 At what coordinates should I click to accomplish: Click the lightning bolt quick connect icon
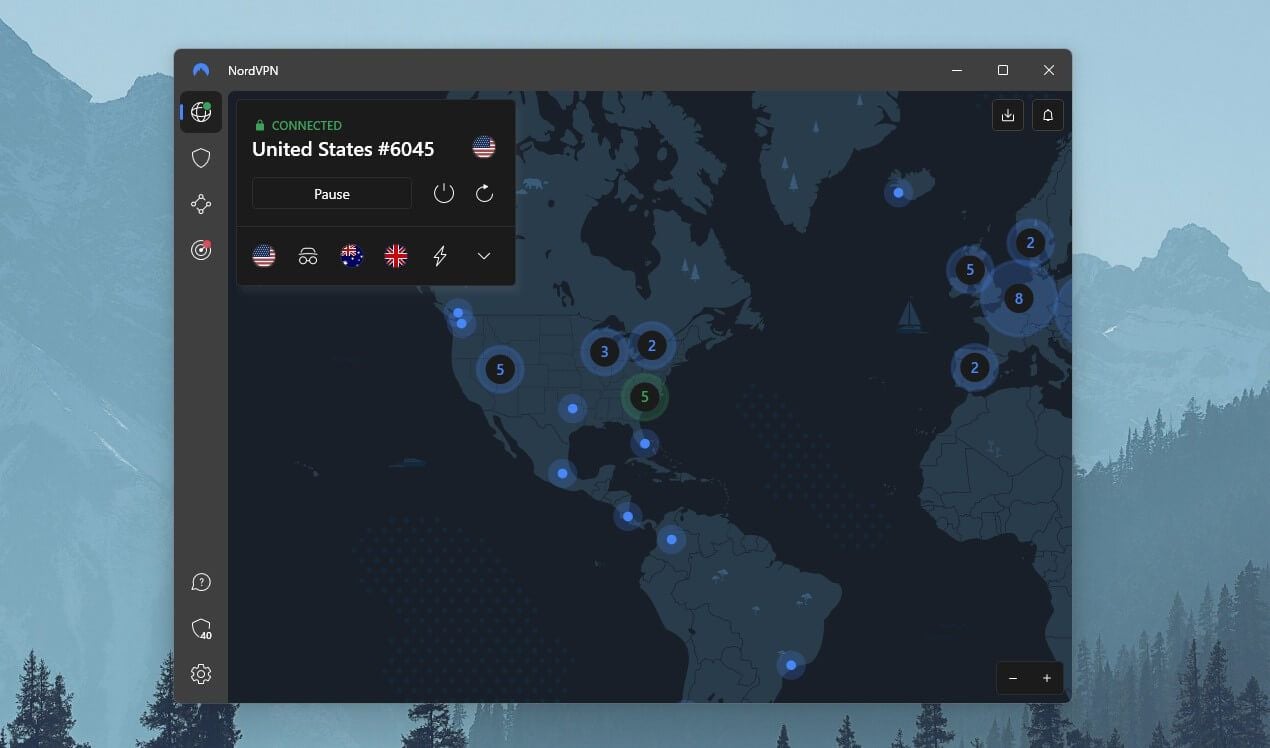pos(440,256)
